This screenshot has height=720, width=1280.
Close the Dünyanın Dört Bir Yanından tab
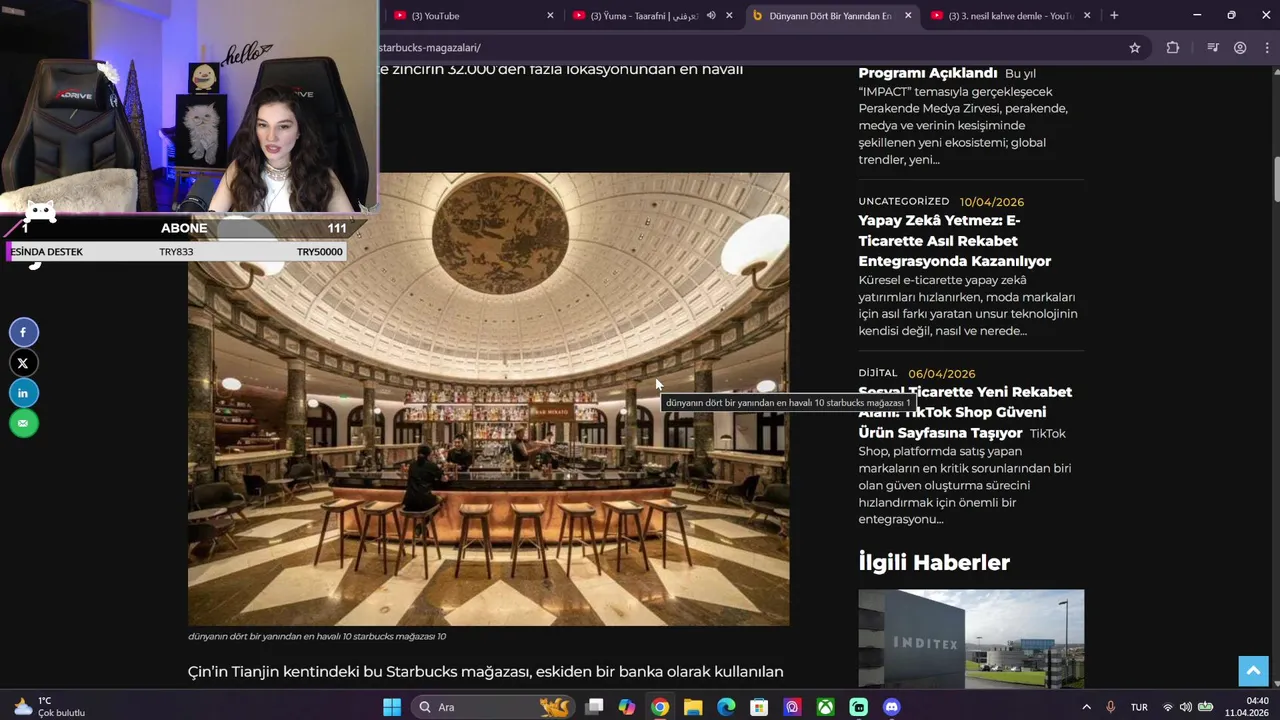(x=908, y=15)
